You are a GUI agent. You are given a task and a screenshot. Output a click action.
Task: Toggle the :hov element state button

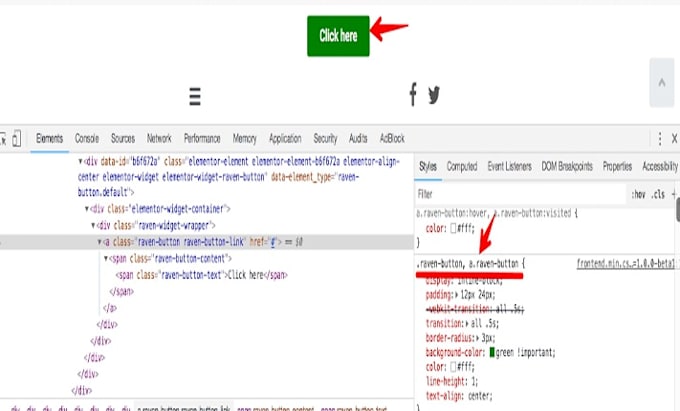point(638,195)
